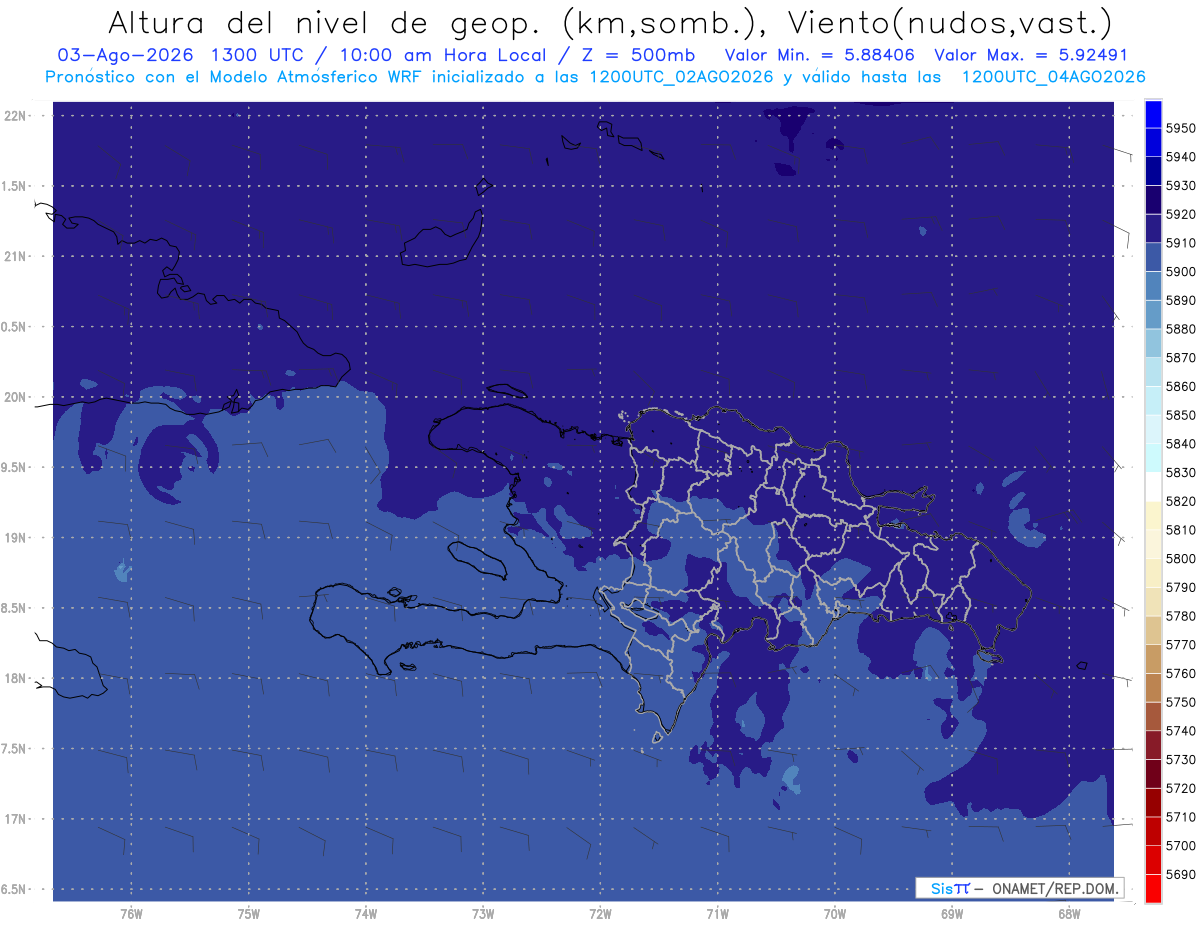The height and width of the screenshot is (927, 1200).
Task: Click the '5900' colorbar value
Action: pyautogui.click(x=1180, y=272)
